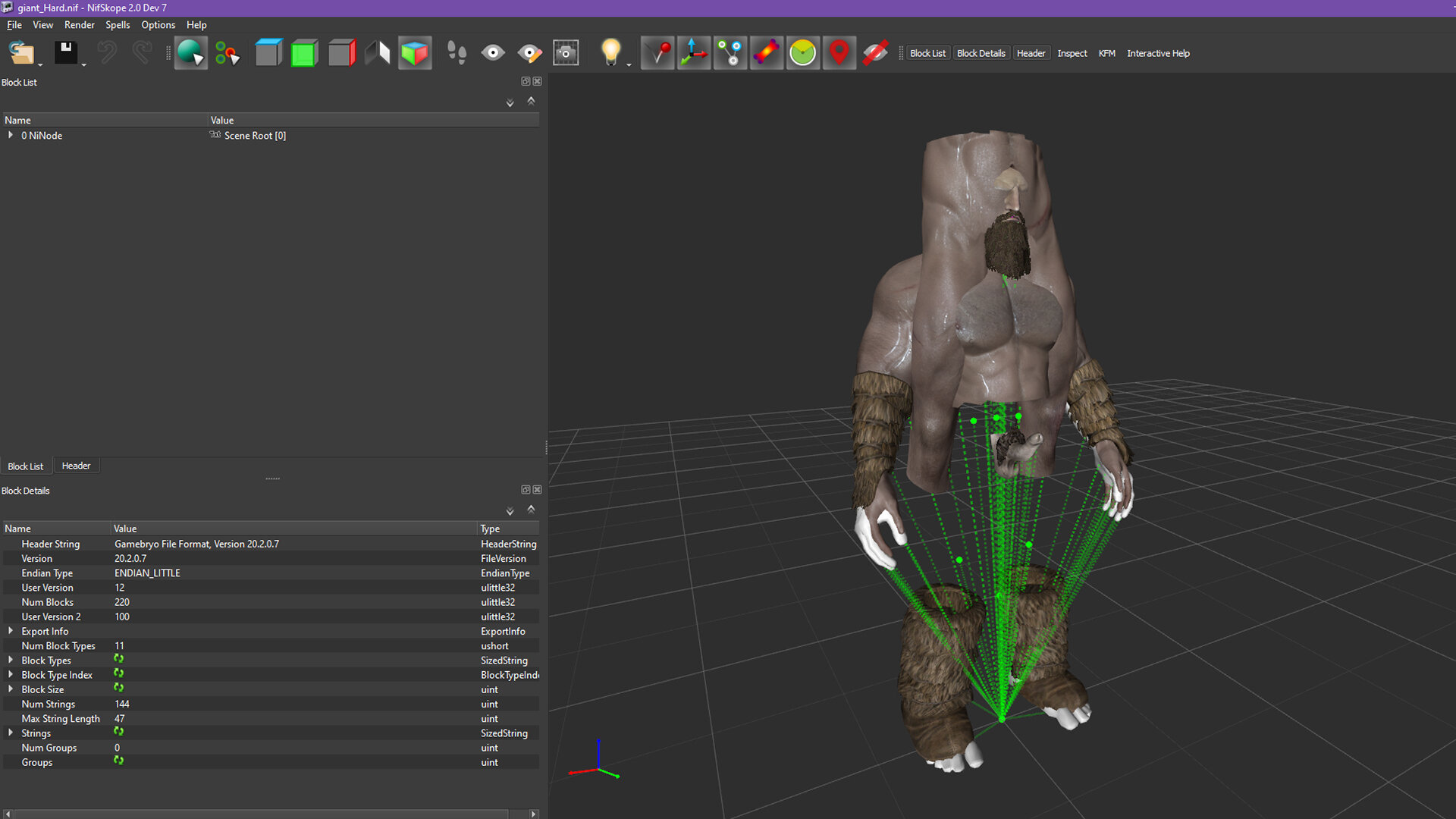Toggle the red pin and checkmark marker button
This screenshot has height=819, width=1456.
657,53
